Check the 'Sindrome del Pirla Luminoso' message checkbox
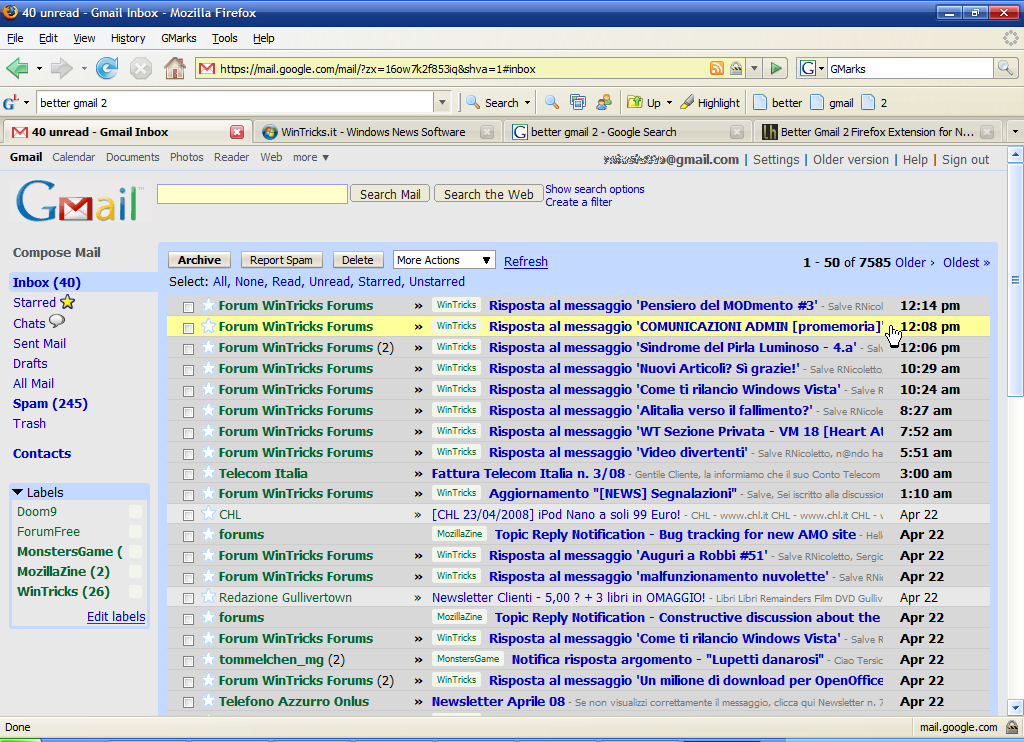The height and width of the screenshot is (742, 1024). pyautogui.click(x=188, y=349)
